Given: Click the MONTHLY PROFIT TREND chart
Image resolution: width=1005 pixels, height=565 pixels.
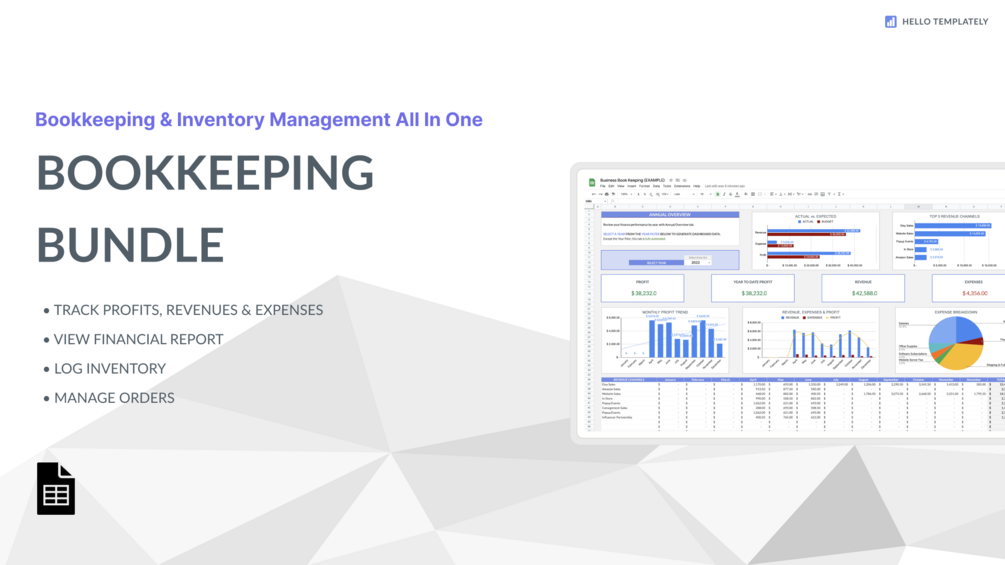Looking at the screenshot, I should coord(665,340).
